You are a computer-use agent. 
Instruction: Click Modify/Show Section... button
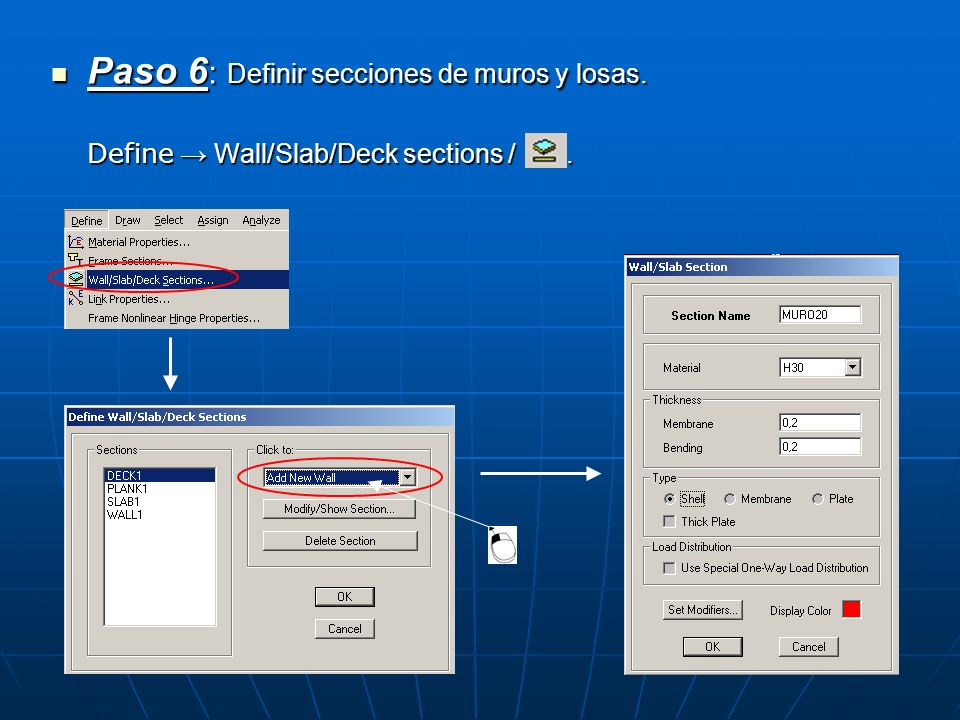coord(339,509)
